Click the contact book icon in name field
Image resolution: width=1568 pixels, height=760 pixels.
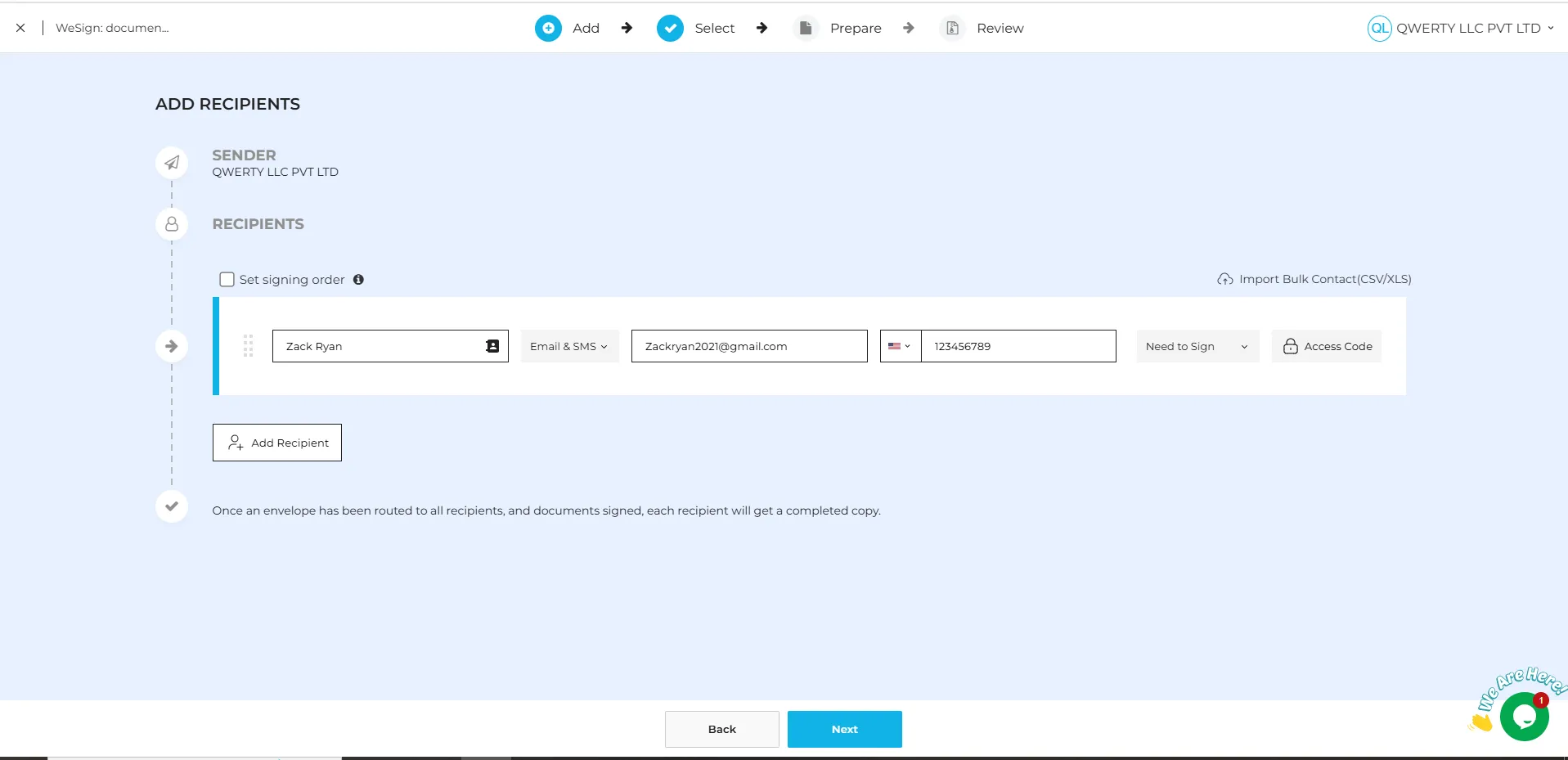pos(492,346)
